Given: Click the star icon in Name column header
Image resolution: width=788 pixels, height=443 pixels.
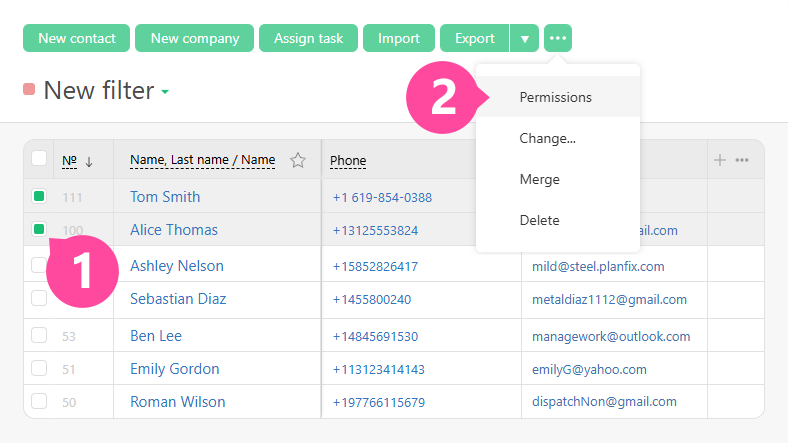Looking at the screenshot, I should pos(297,160).
